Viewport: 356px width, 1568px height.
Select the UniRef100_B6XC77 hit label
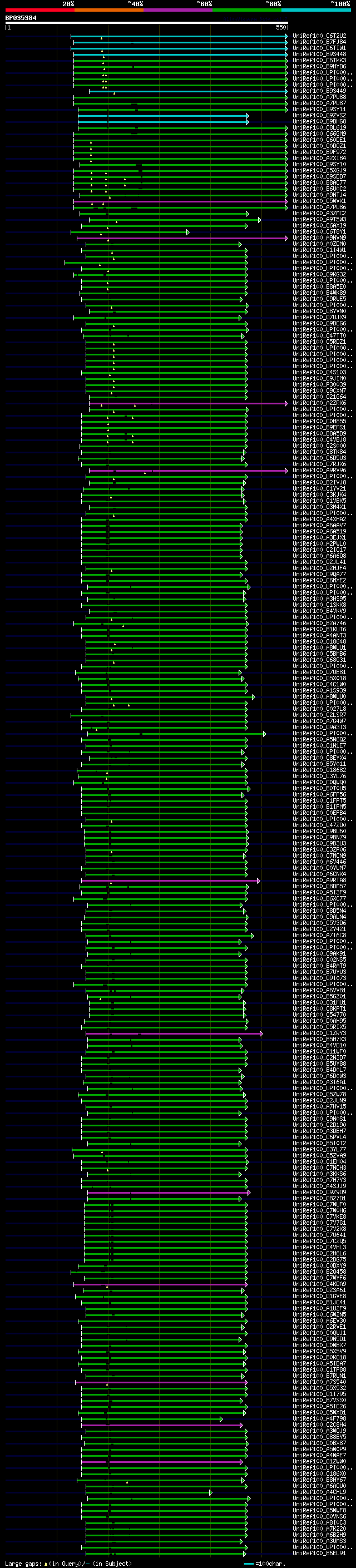tap(319, 898)
